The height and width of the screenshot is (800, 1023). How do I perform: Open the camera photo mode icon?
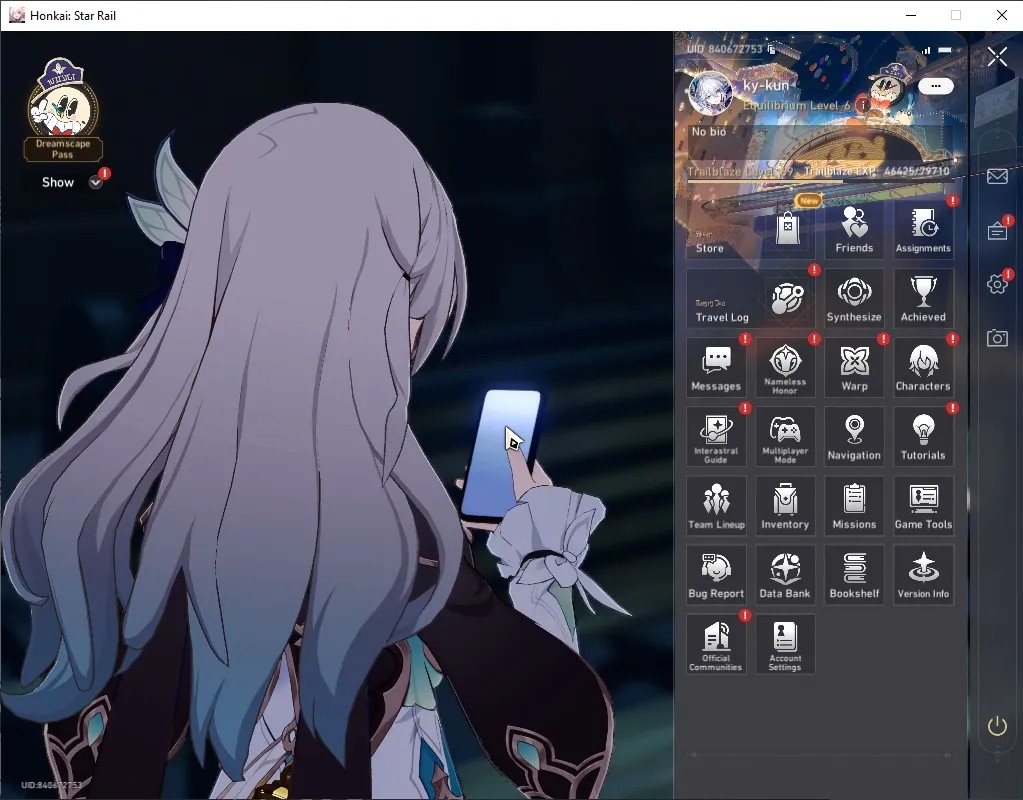(x=997, y=338)
